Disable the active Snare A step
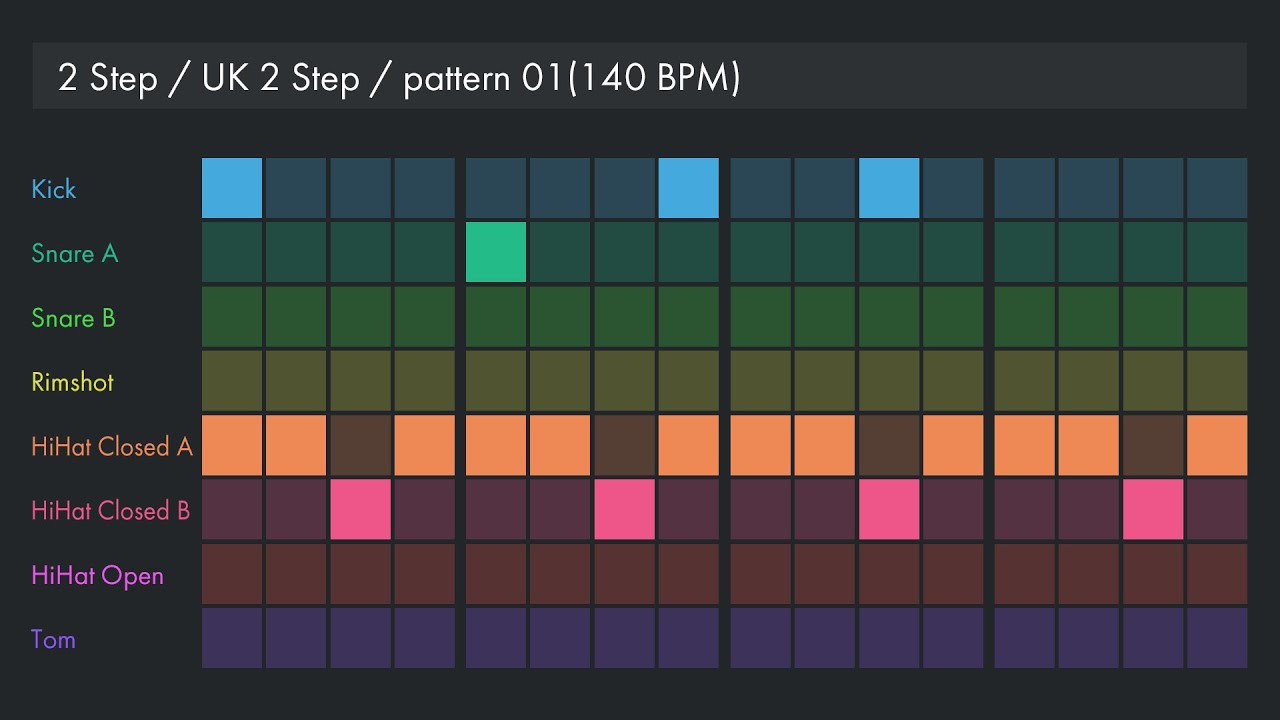Image resolution: width=1280 pixels, height=720 pixels. (496, 252)
